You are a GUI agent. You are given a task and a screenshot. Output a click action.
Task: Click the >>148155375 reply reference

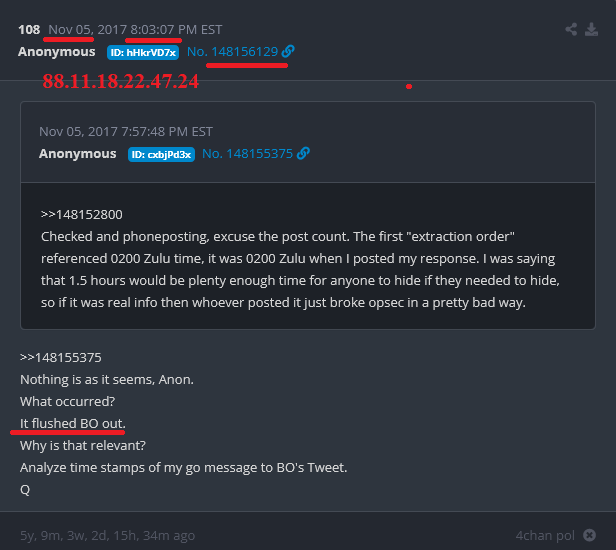click(x=61, y=357)
